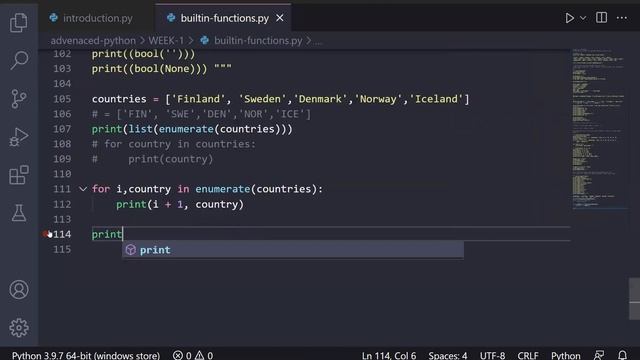Click the commented 'FIN', 'SWE' line 106
This screenshot has width=640, height=360.
tap(201, 114)
